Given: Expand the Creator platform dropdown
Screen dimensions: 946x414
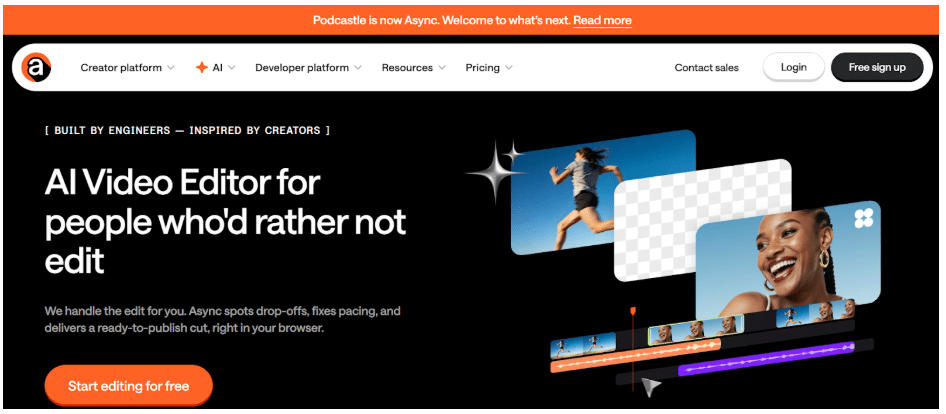Looking at the screenshot, I should [127, 68].
